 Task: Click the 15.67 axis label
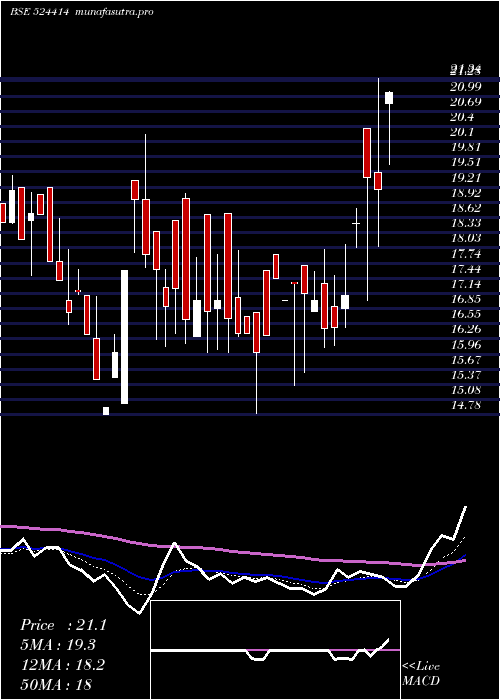(x=466, y=360)
